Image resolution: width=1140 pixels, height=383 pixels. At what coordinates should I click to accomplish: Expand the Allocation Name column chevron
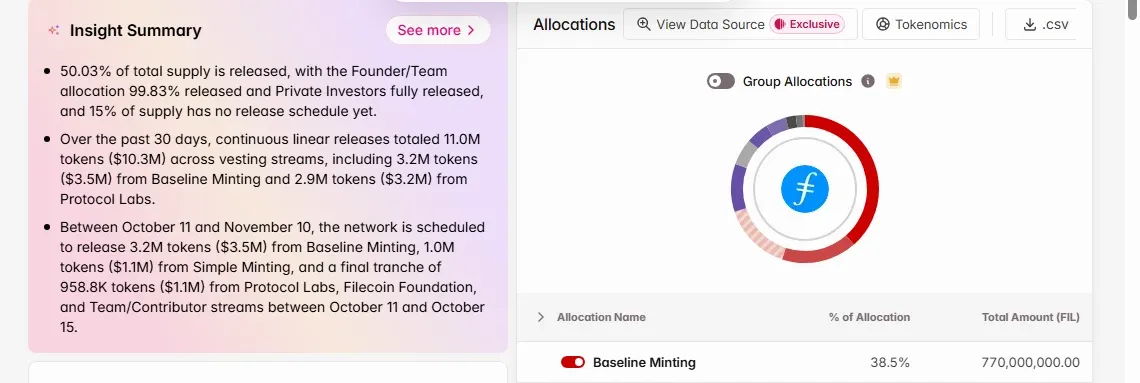pos(540,317)
